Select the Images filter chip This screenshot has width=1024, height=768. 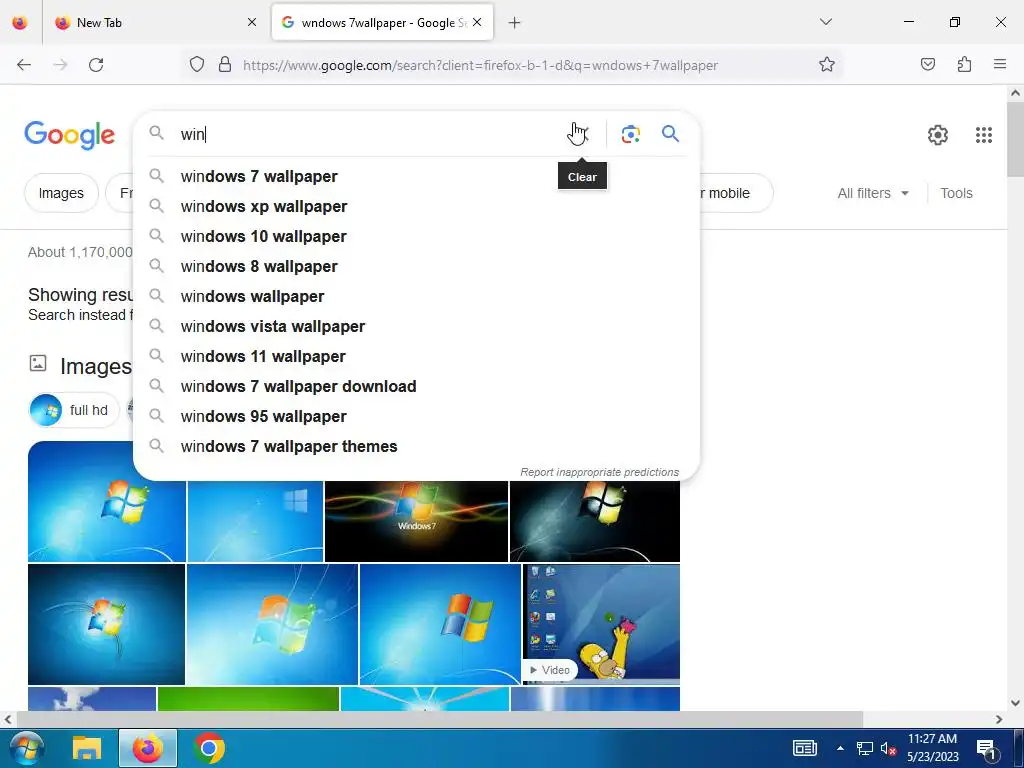click(61, 193)
